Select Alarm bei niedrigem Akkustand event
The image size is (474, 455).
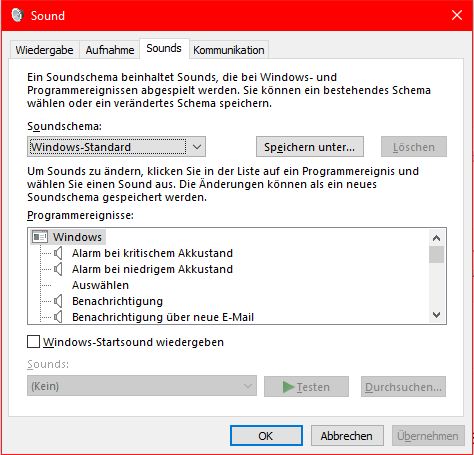[152, 269]
